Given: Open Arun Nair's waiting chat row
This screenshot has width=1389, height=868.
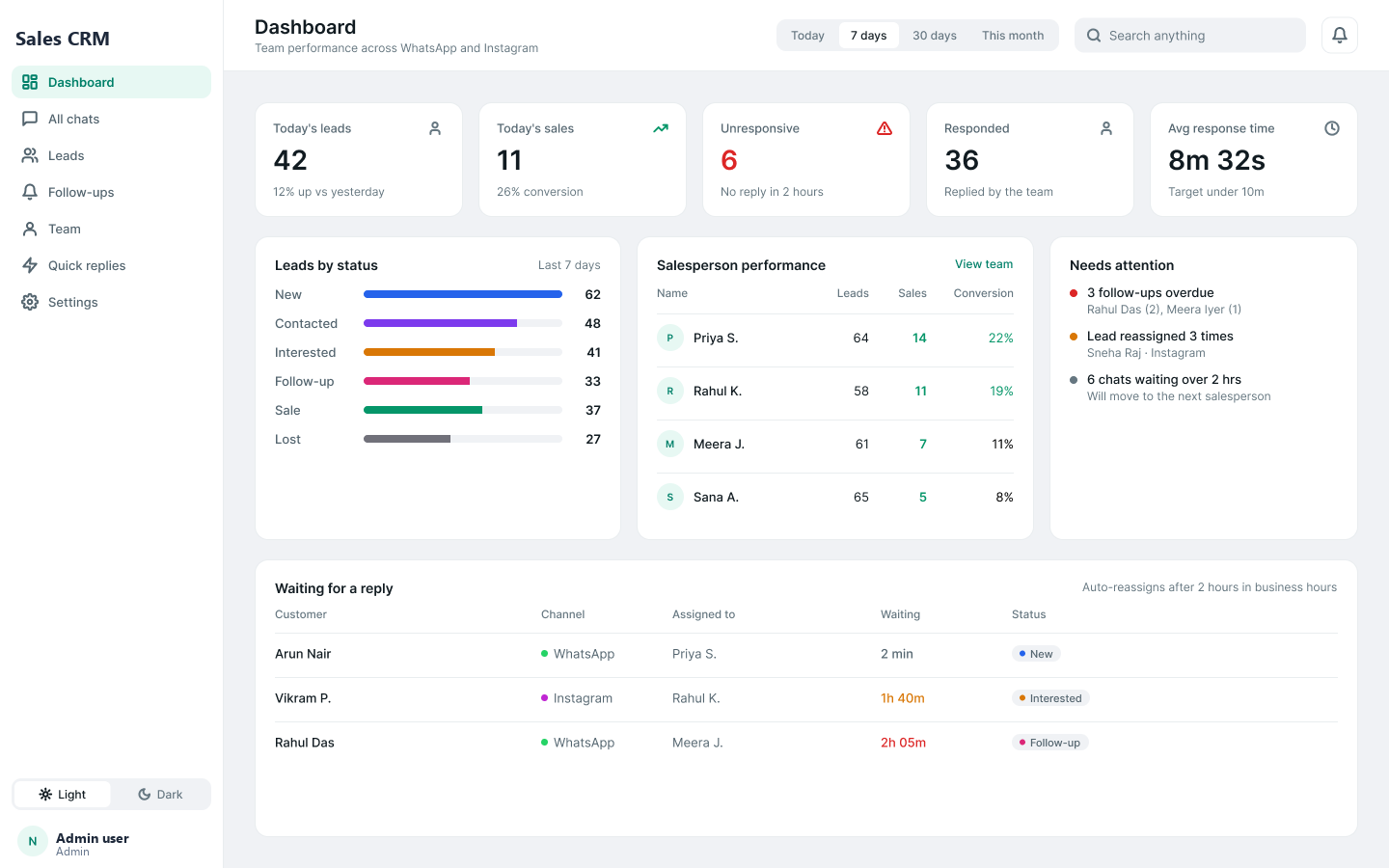Looking at the screenshot, I should point(806,655).
